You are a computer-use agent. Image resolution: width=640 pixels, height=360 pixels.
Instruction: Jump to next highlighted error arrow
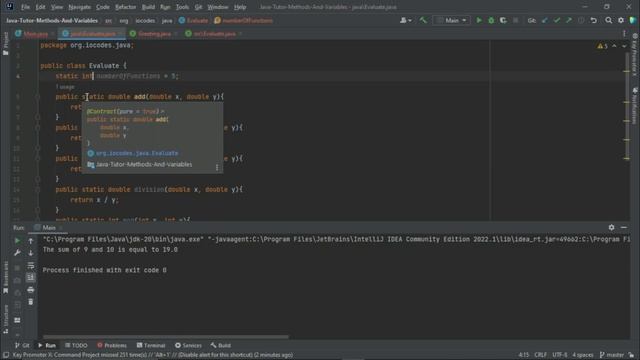[x=624, y=46]
